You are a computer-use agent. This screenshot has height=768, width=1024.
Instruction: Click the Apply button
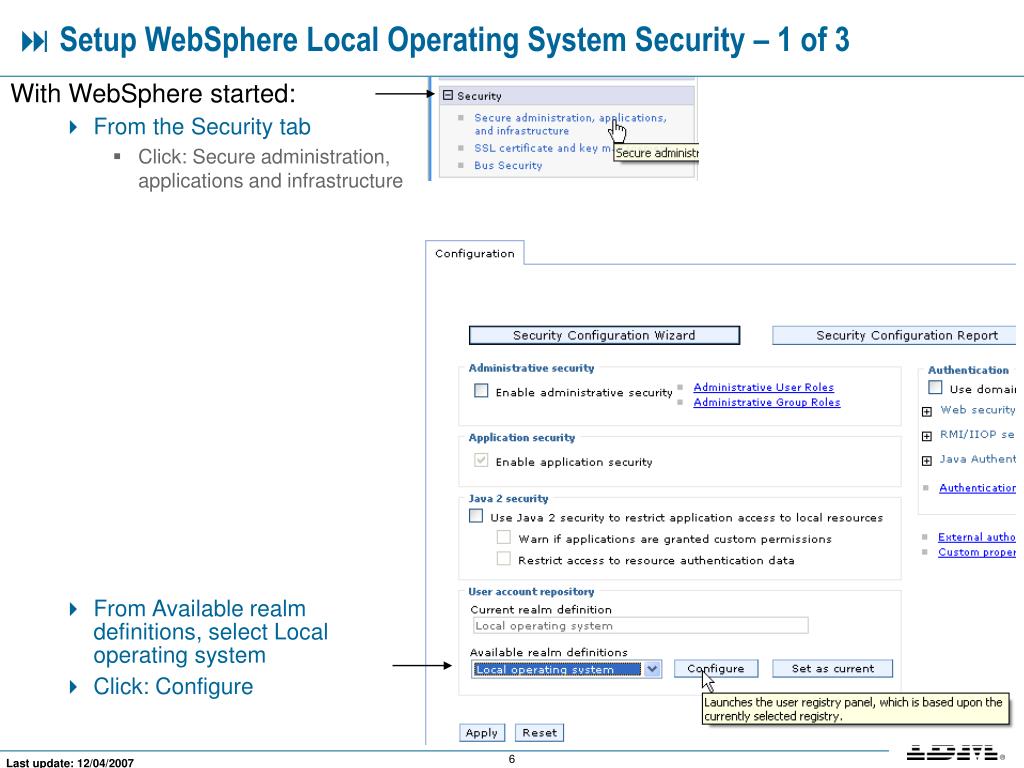coord(481,733)
